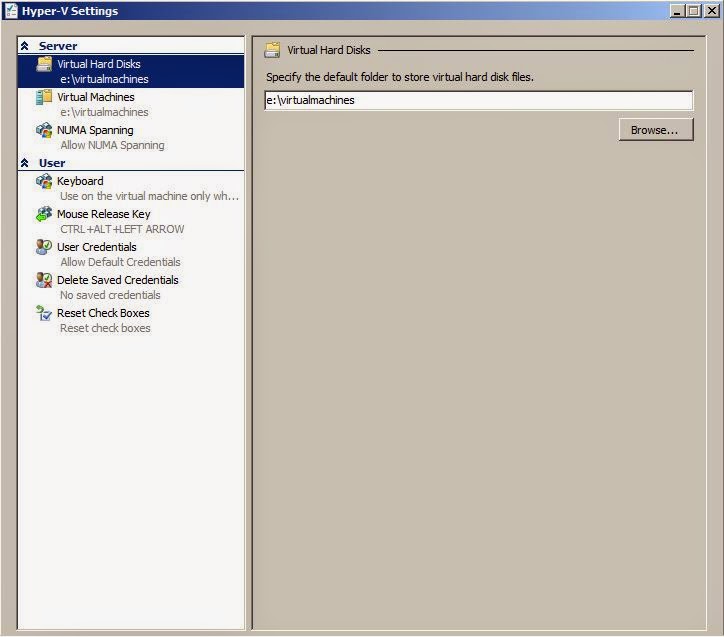724x637 pixels.
Task: Collapse the User section
Action: click(25, 163)
